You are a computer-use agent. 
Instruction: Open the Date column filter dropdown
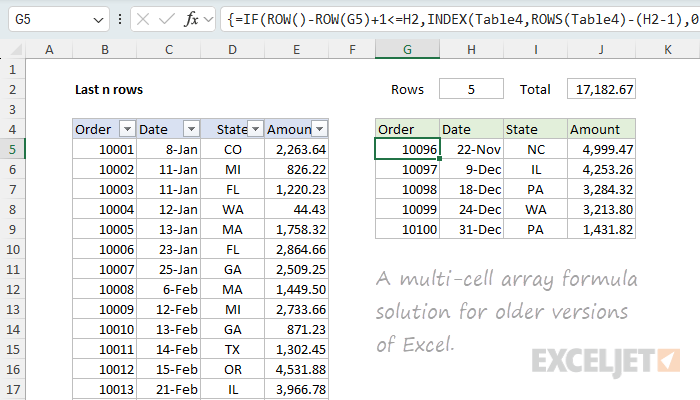(x=191, y=129)
